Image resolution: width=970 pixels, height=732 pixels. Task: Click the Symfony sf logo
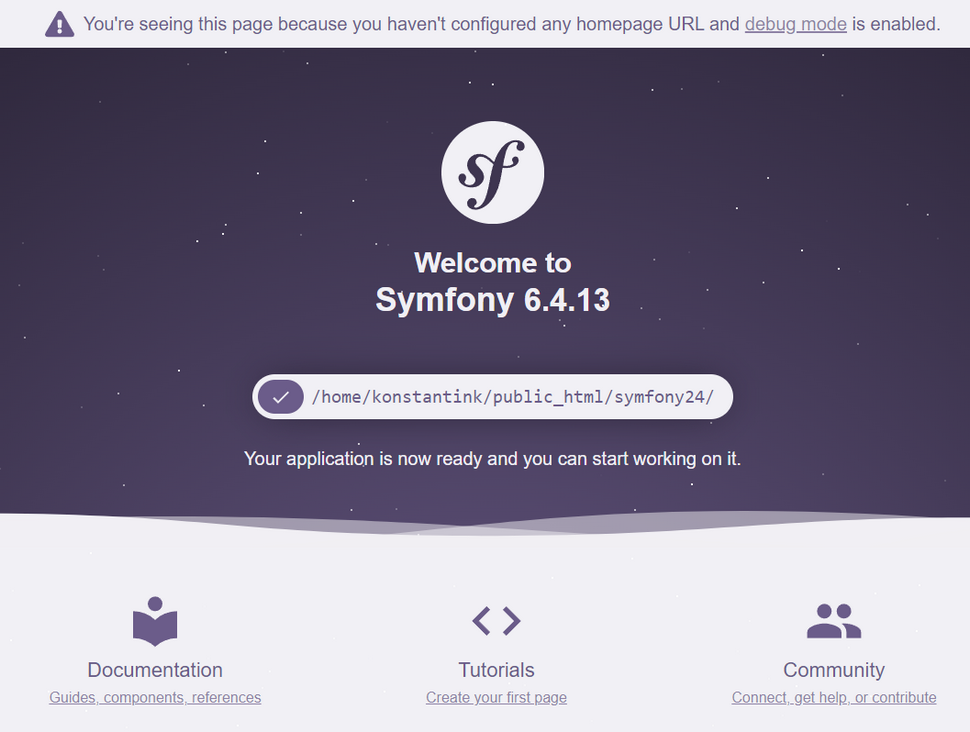pos(492,172)
